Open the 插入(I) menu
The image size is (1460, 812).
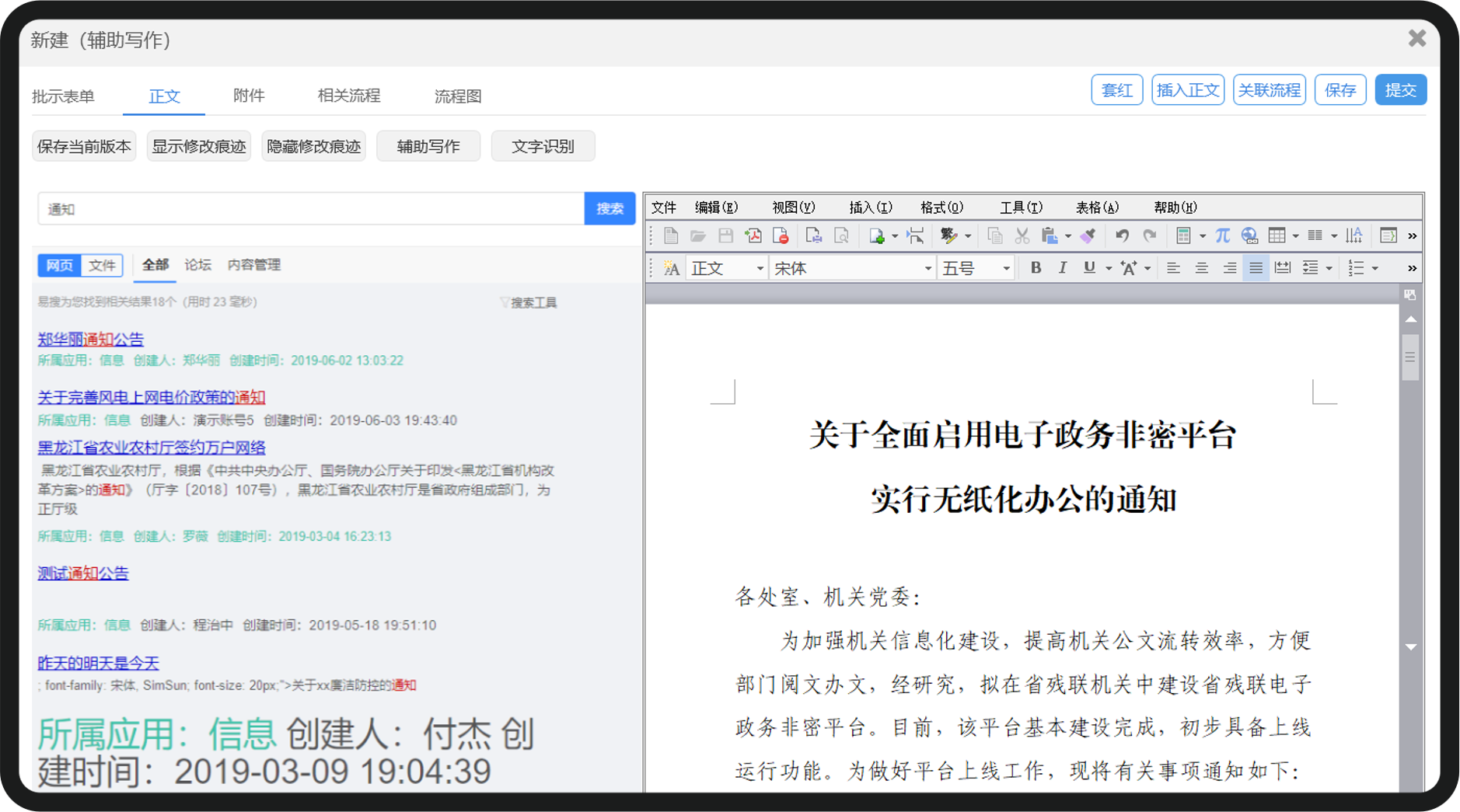871,207
